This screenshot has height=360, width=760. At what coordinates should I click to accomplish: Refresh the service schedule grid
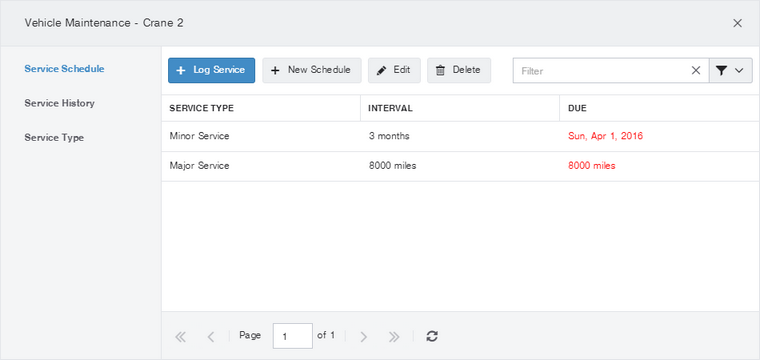coord(432,336)
